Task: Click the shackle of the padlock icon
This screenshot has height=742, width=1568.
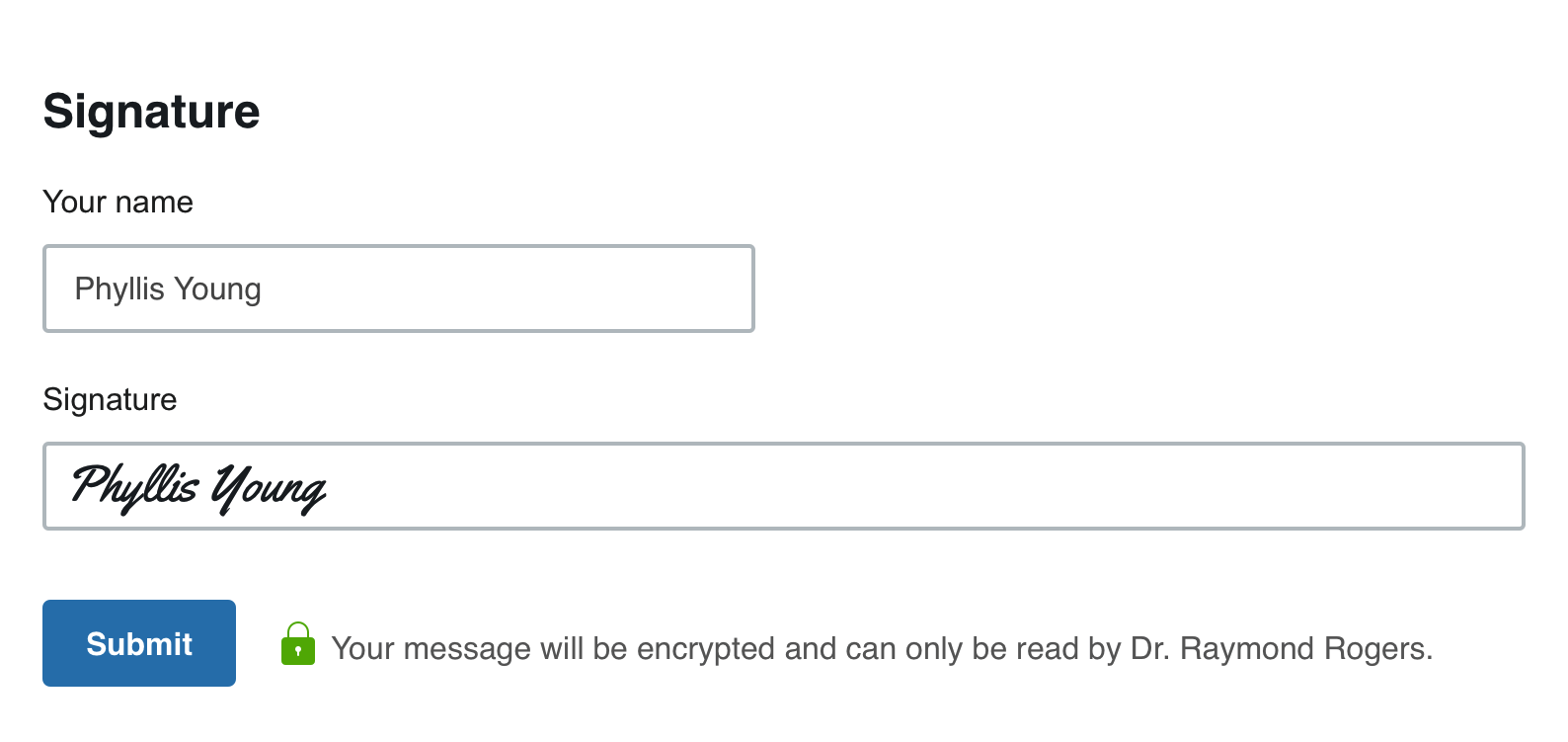Action: [298, 629]
